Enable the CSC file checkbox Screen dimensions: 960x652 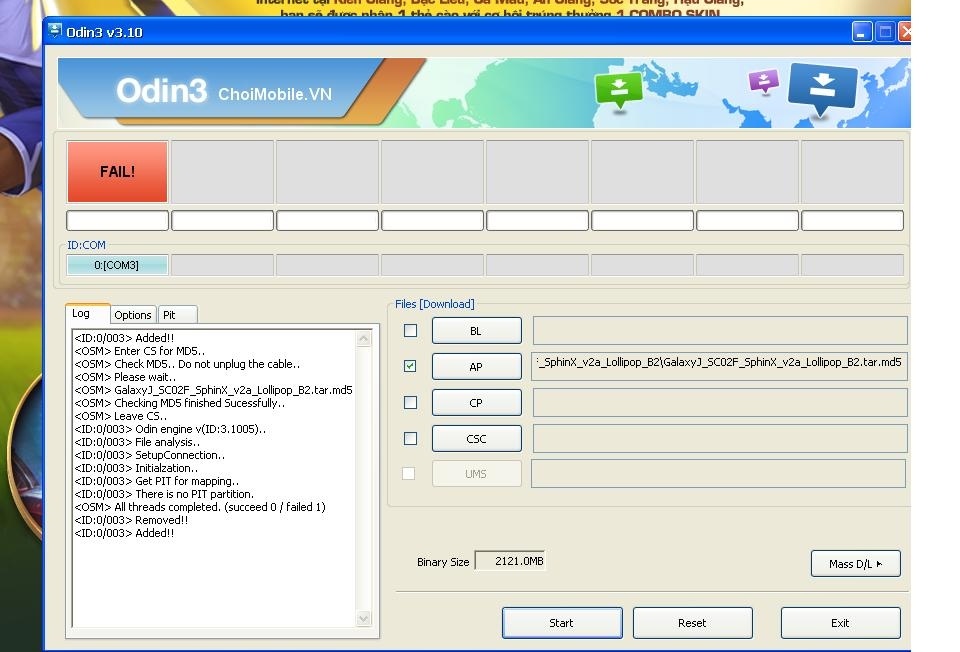click(410, 438)
